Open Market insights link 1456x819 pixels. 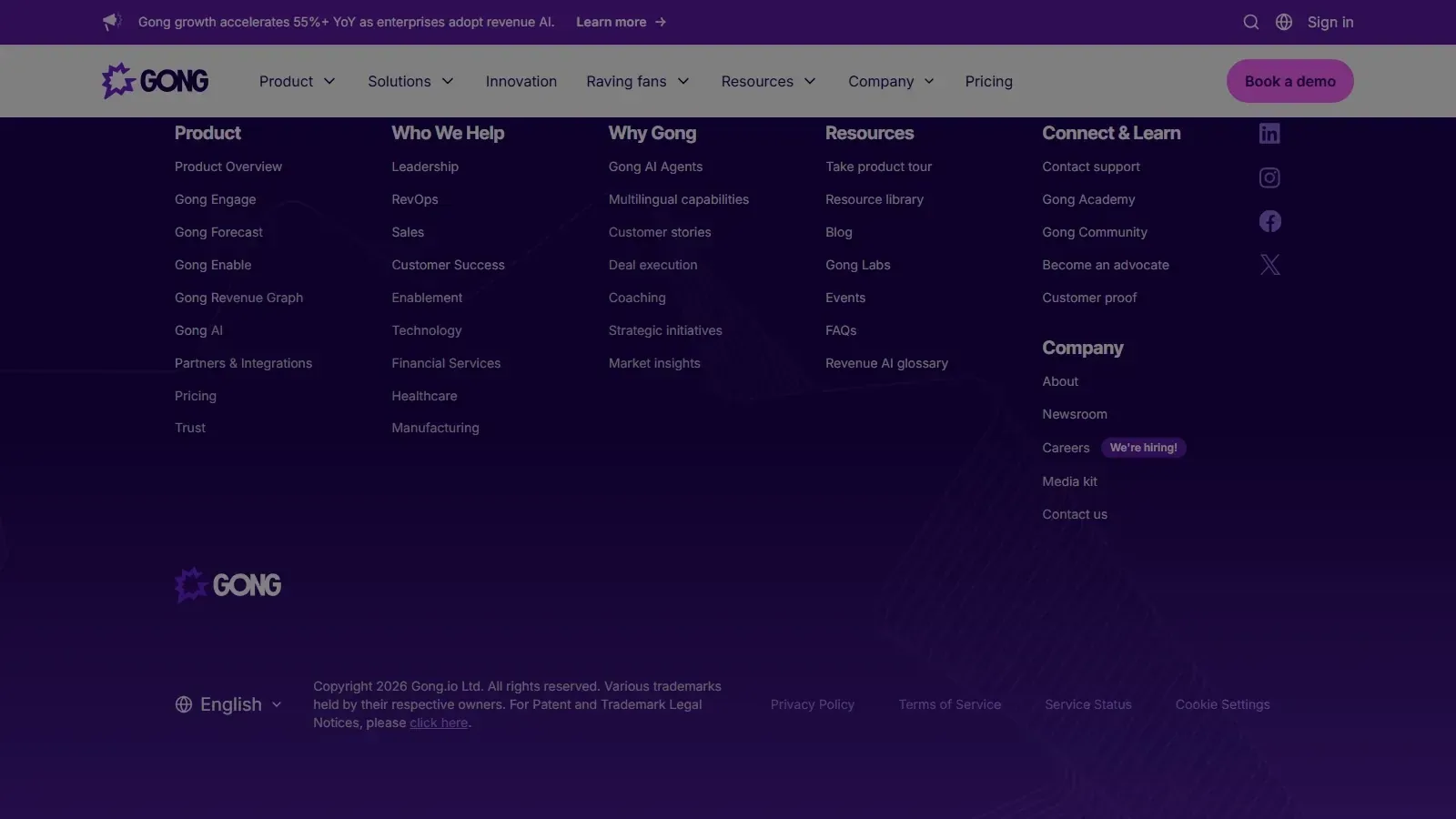(x=654, y=363)
